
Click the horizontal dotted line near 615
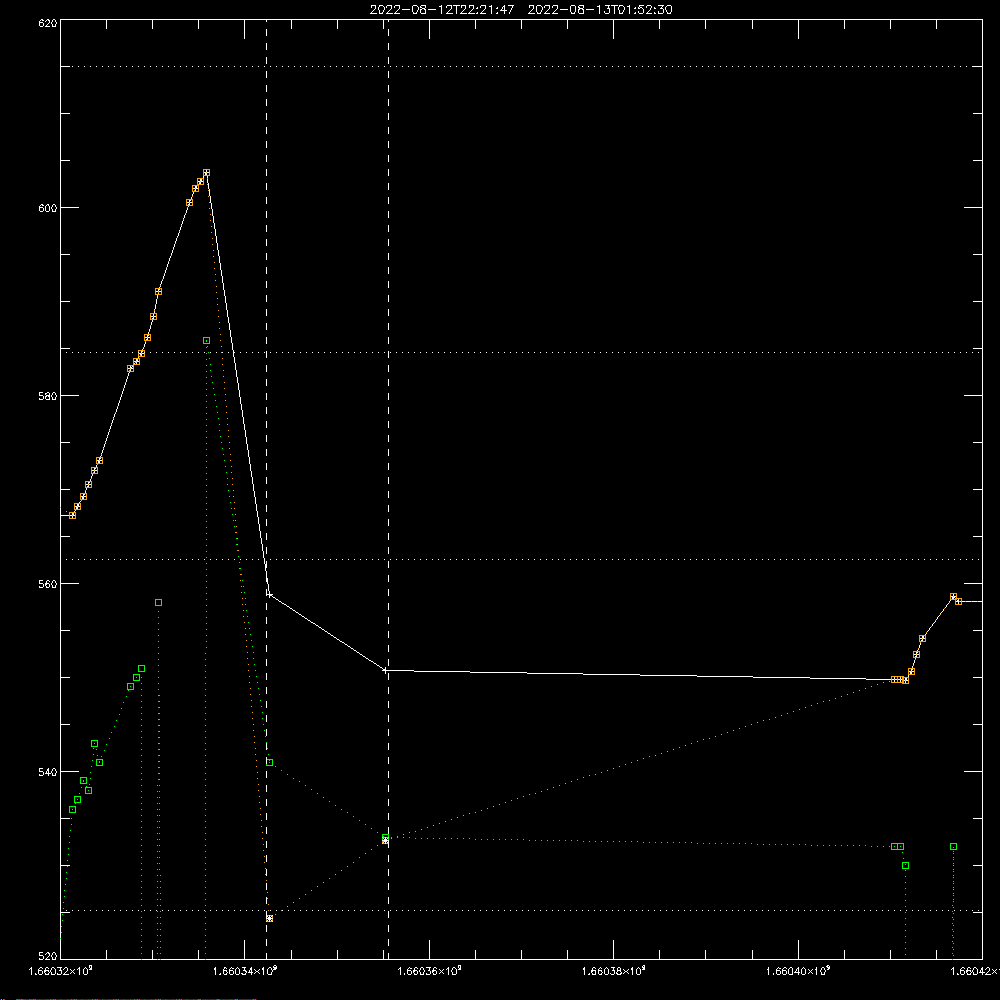[x=521, y=66]
